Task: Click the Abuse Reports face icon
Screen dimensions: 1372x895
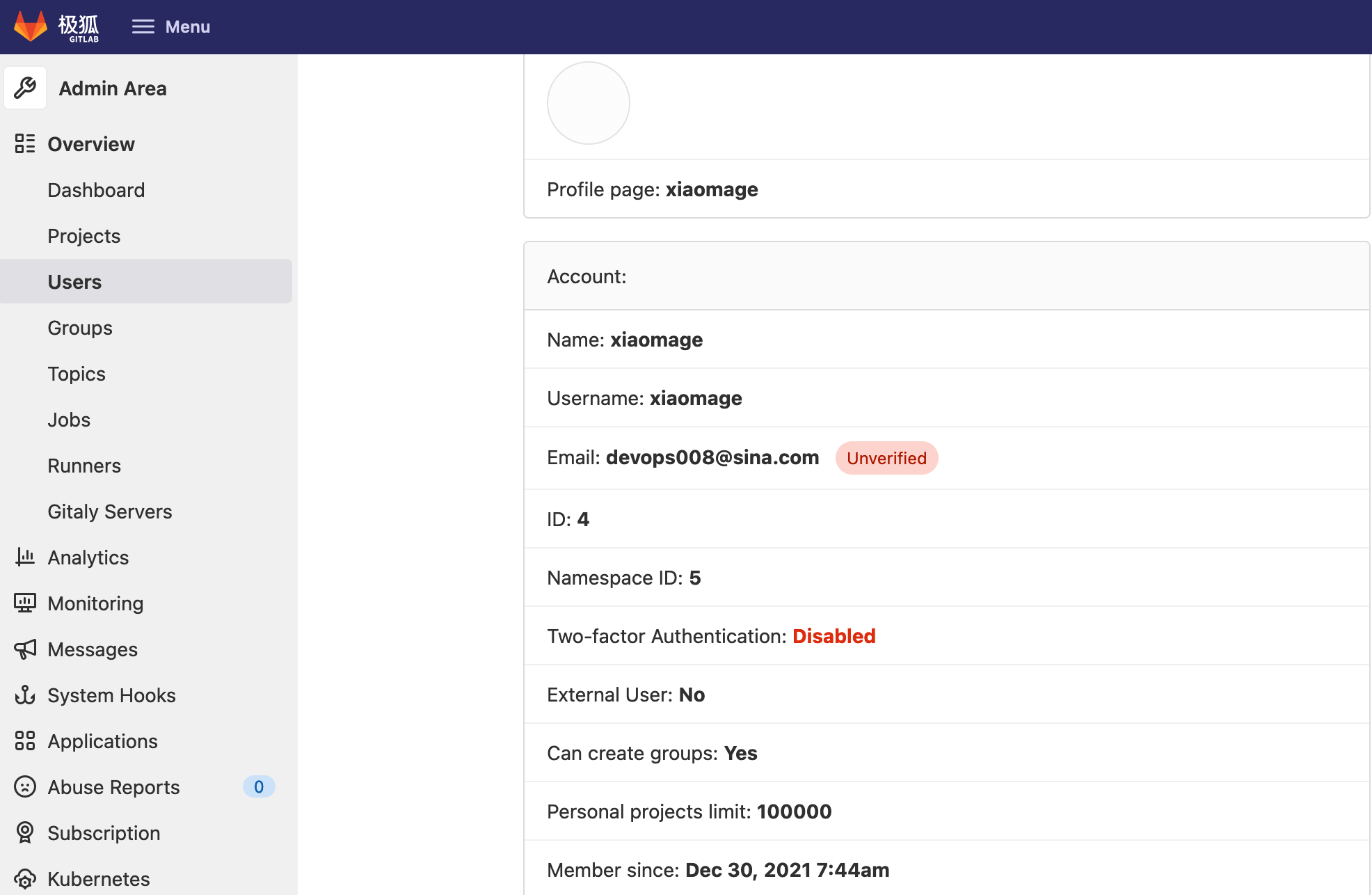Action: point(25,786)
